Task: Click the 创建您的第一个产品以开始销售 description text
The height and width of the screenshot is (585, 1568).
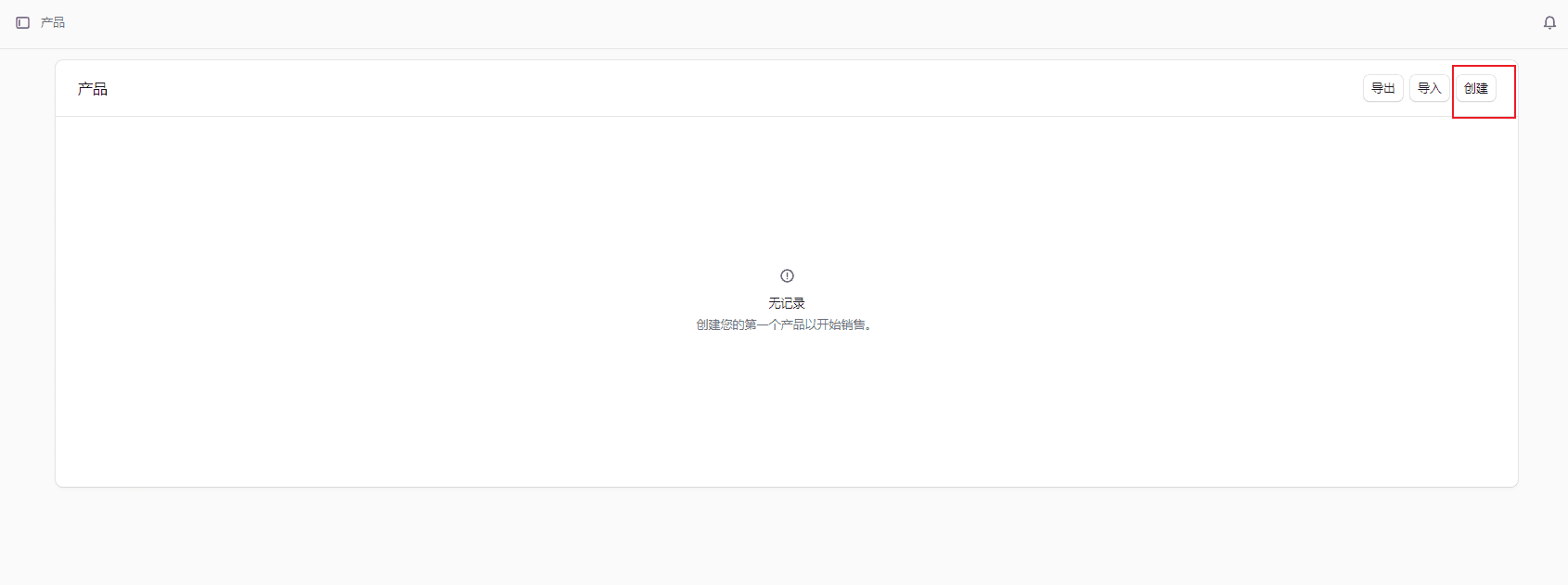Action: [784, 324]
